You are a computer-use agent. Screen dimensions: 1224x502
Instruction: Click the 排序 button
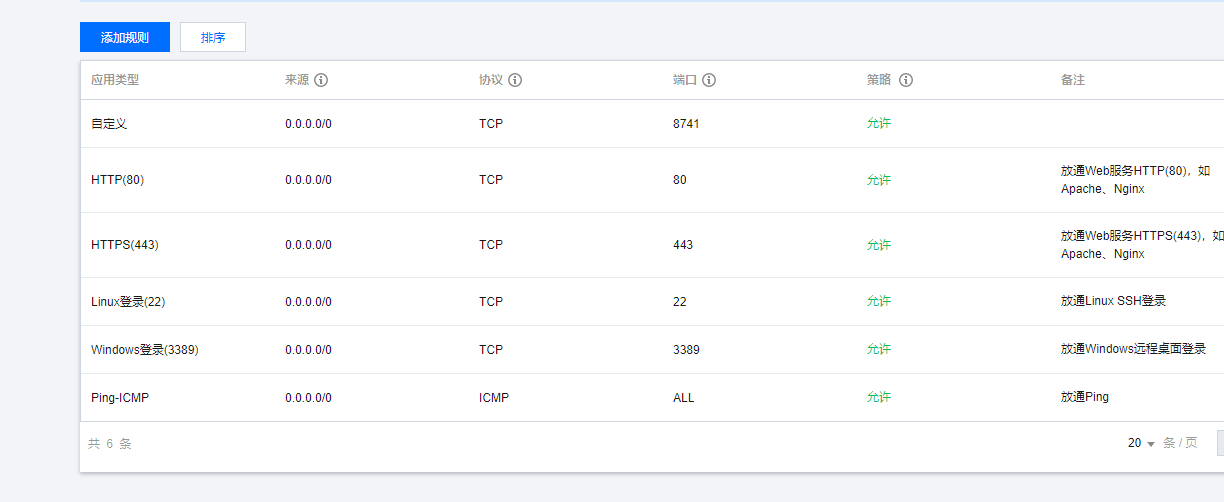point(213,37)
